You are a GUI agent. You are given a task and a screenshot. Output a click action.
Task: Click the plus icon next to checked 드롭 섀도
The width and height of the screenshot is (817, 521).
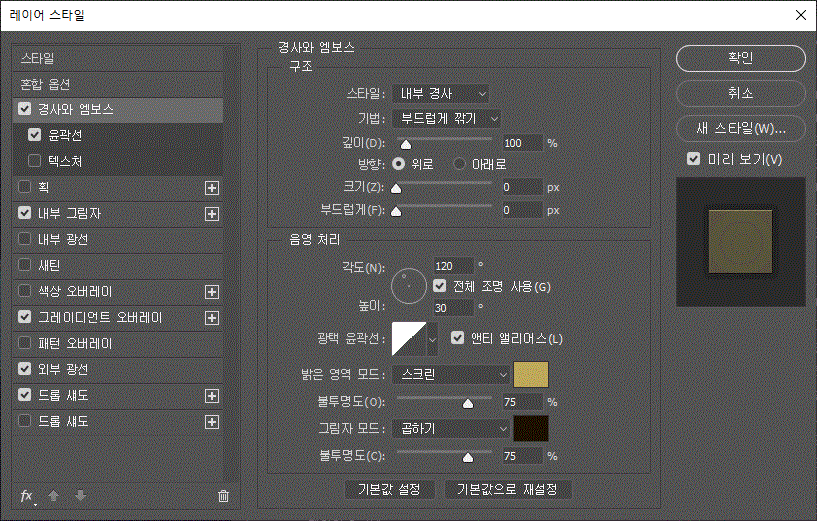212,396
